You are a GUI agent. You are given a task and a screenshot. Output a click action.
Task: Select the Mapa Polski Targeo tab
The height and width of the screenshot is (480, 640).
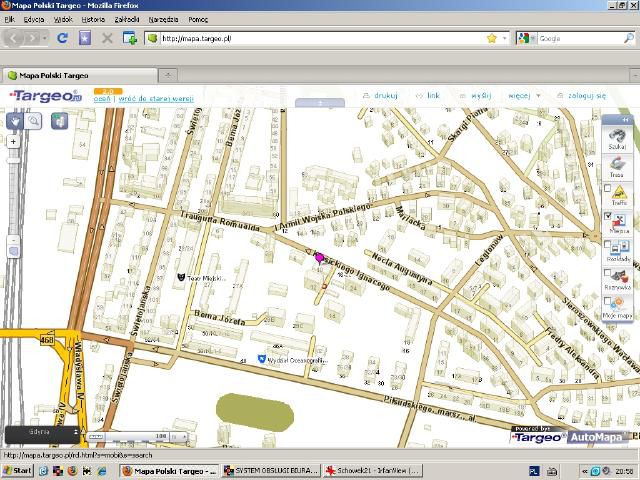coord(80,76)
